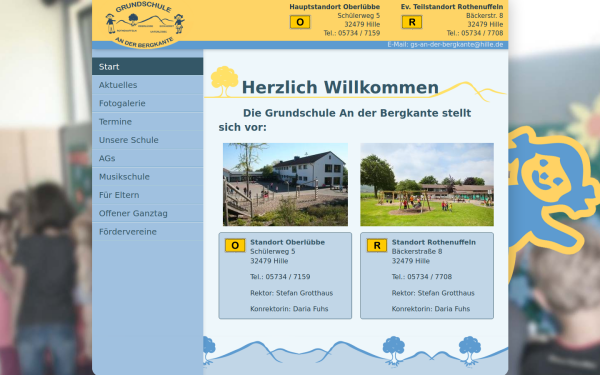Screen dimensions: 600x375
Task: Open the Rothenuffeln playground photo
Action: tap(427, 184)
